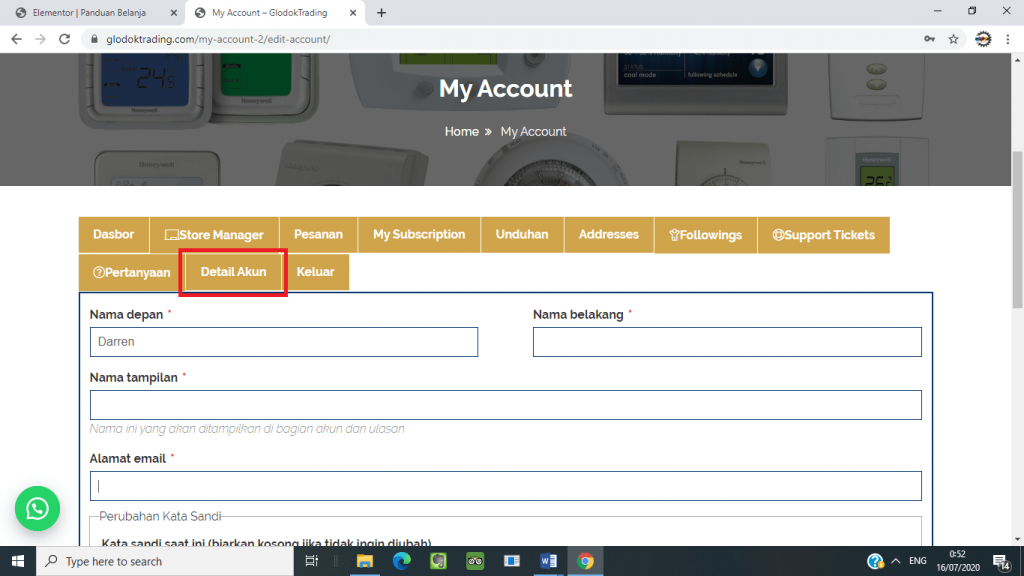The width and height of the screenshot is (1024, 576).
Task: Click the Keluar logout button
Action: tap(315, 272)
